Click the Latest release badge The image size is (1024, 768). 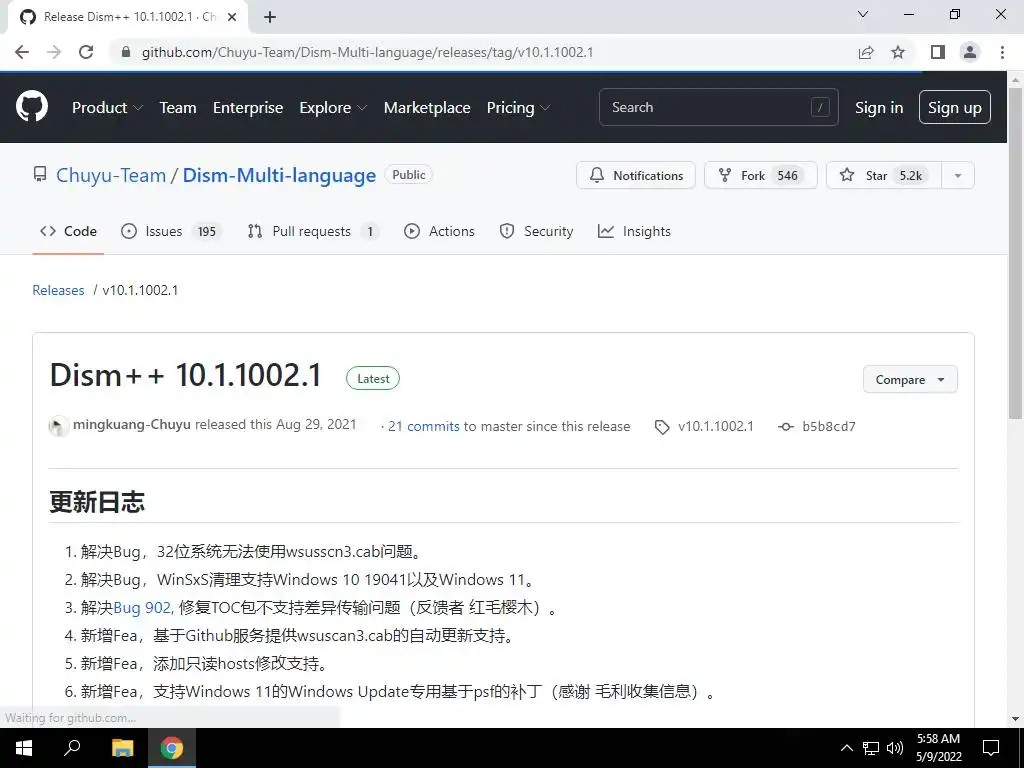tap(373, 379)
